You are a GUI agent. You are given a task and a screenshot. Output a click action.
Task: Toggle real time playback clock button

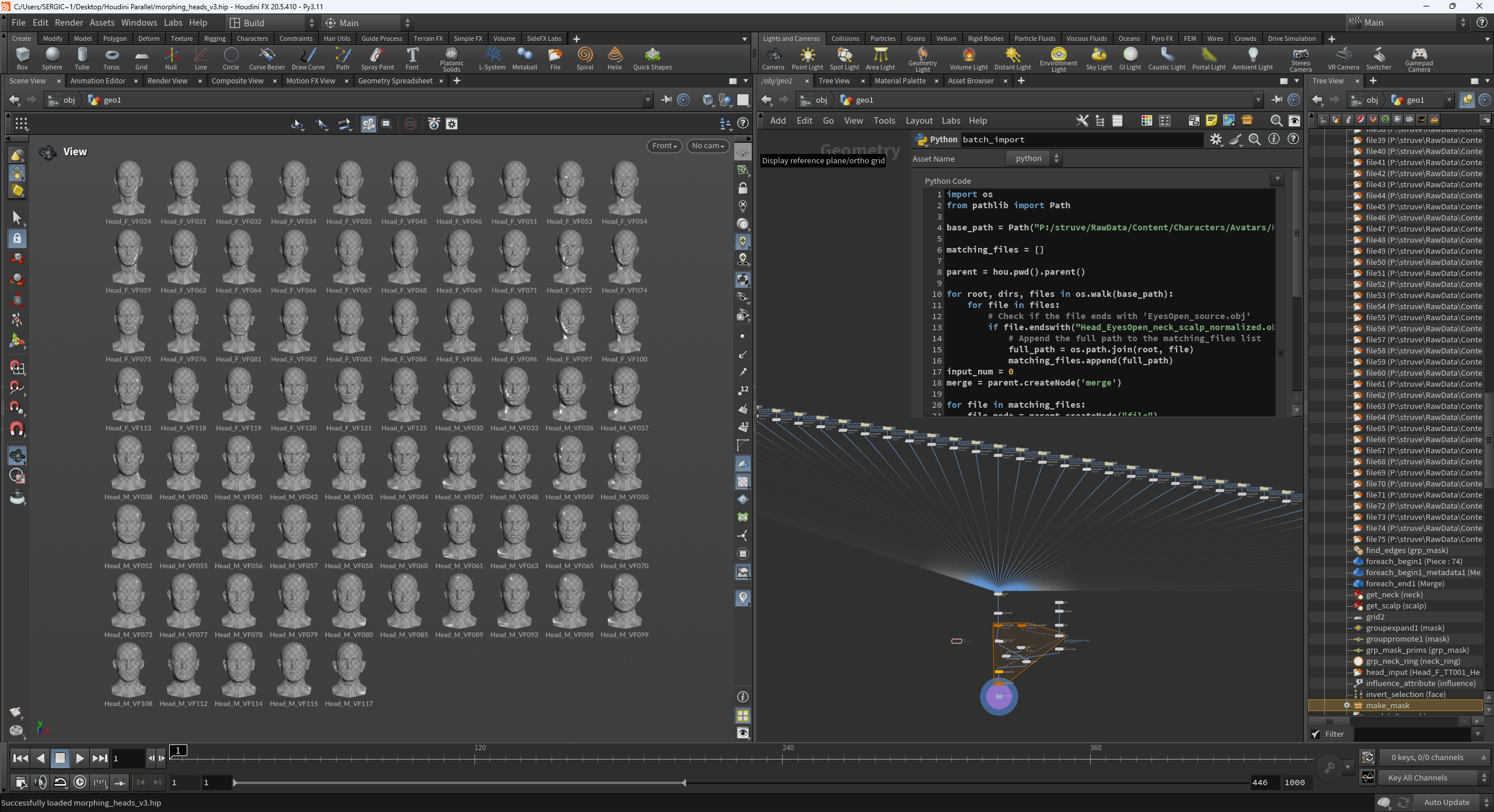click(x=80, y=782)
